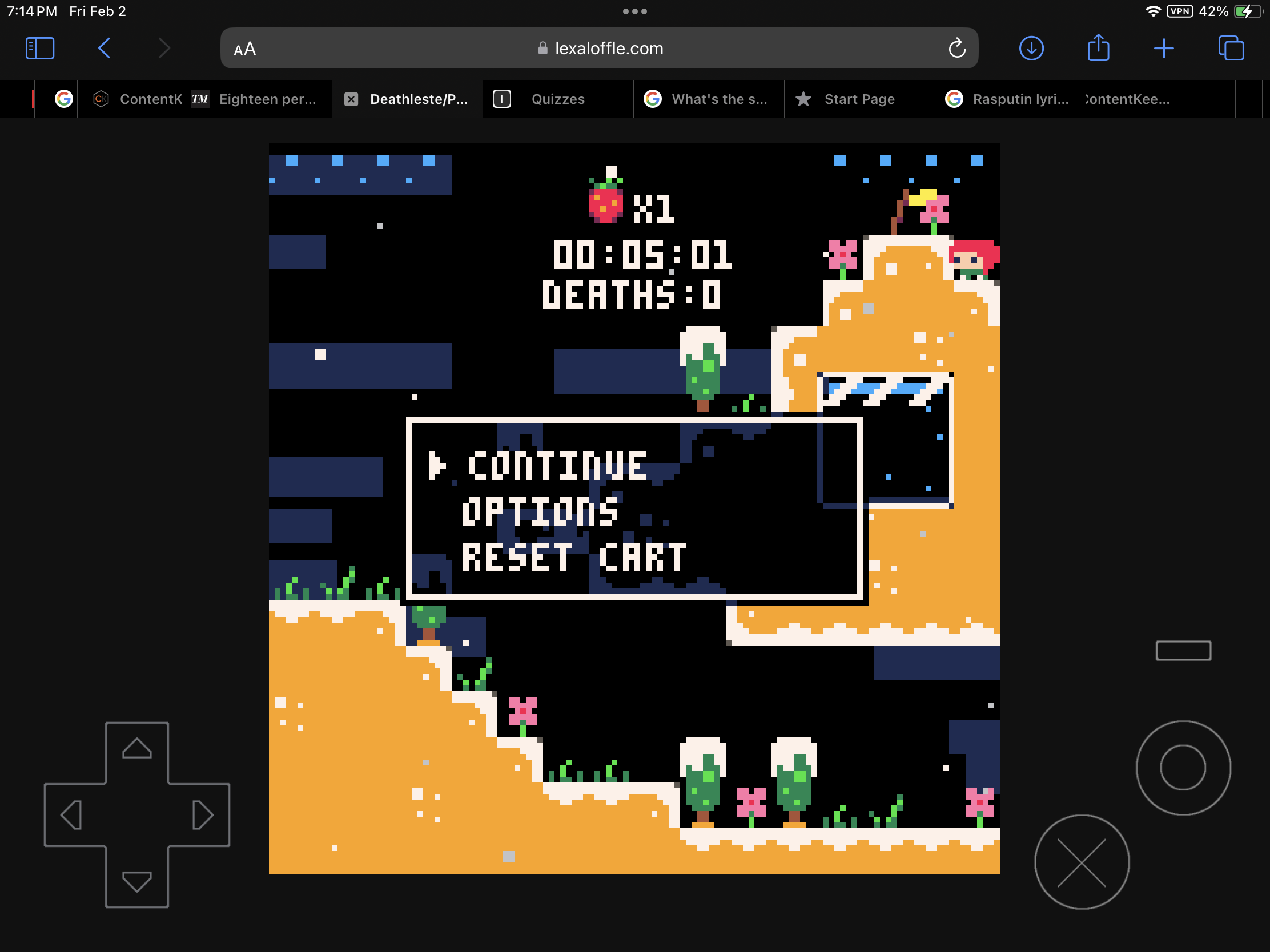Image resolution: width=1270 pixels, height=952 pixels.
Task: Toggle the Safari sidebar
Action: click(39, 48)
